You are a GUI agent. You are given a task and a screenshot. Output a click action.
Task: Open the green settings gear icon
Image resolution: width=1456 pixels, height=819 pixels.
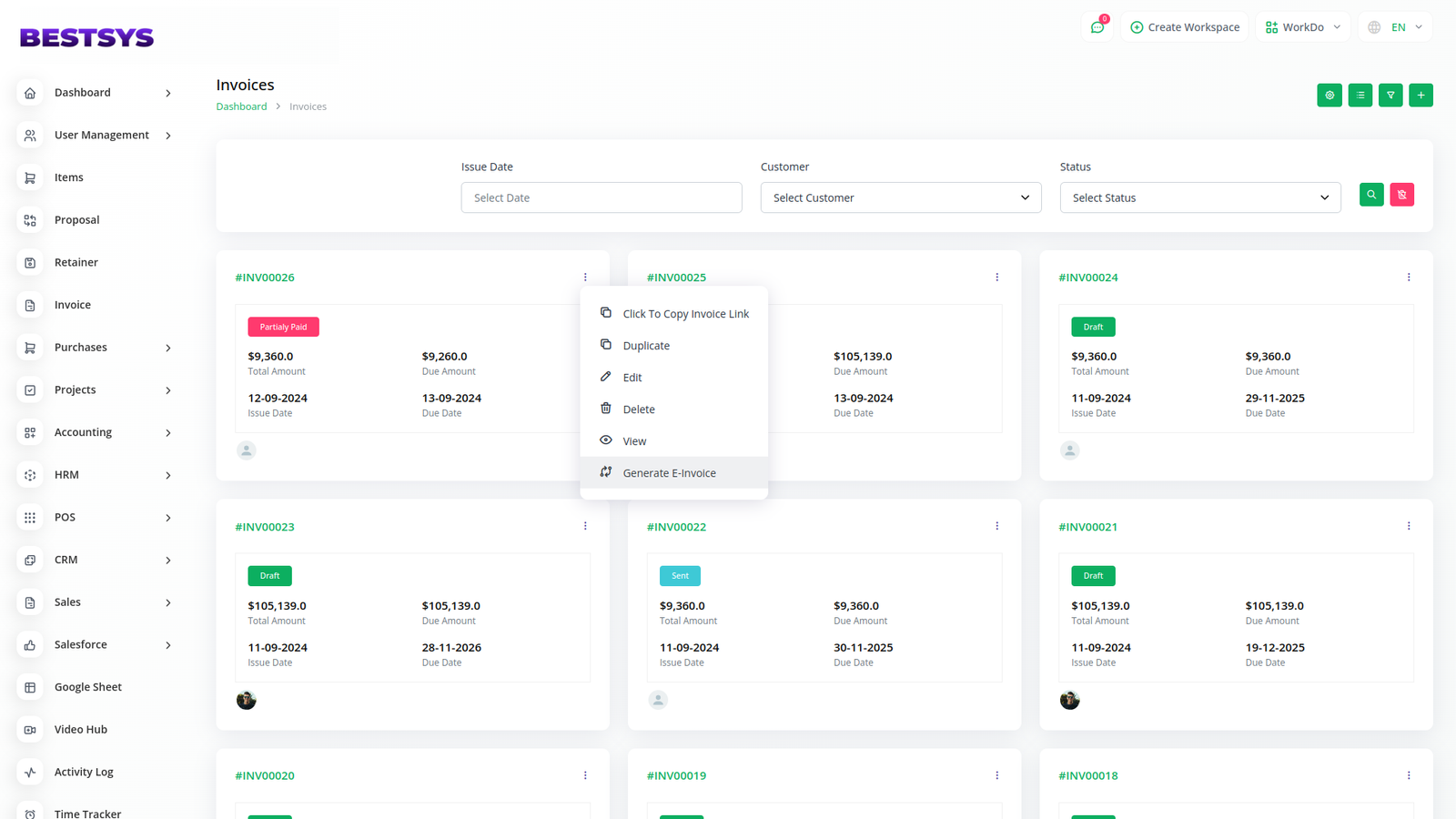[x=1330, y=96]
